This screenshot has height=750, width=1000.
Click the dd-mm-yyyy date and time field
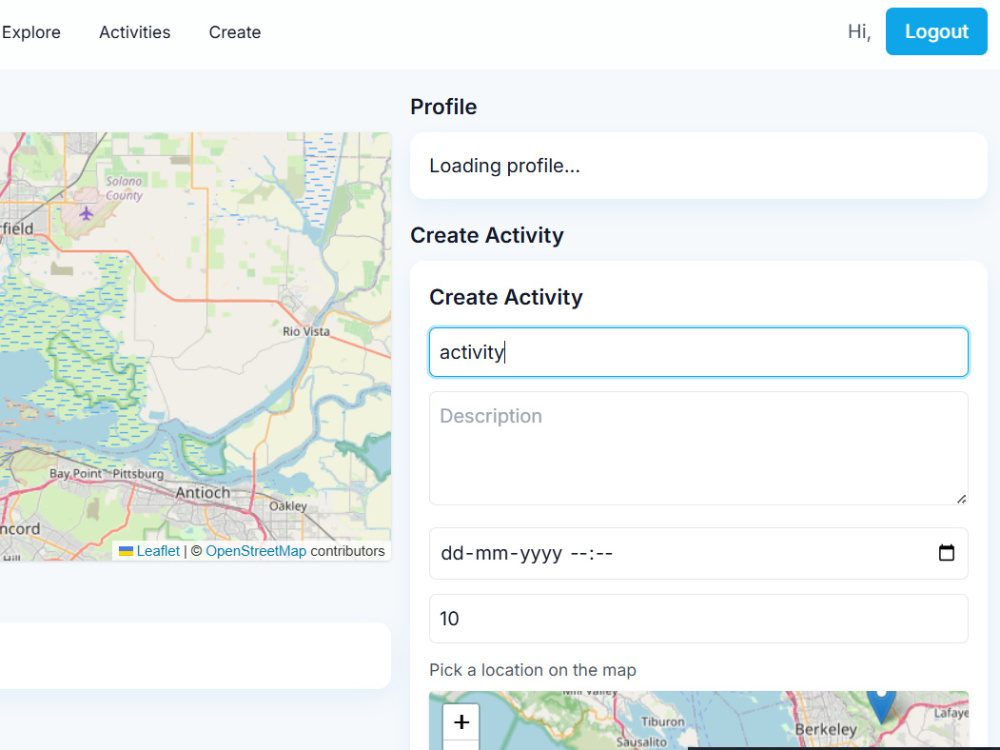coord(698,553)
